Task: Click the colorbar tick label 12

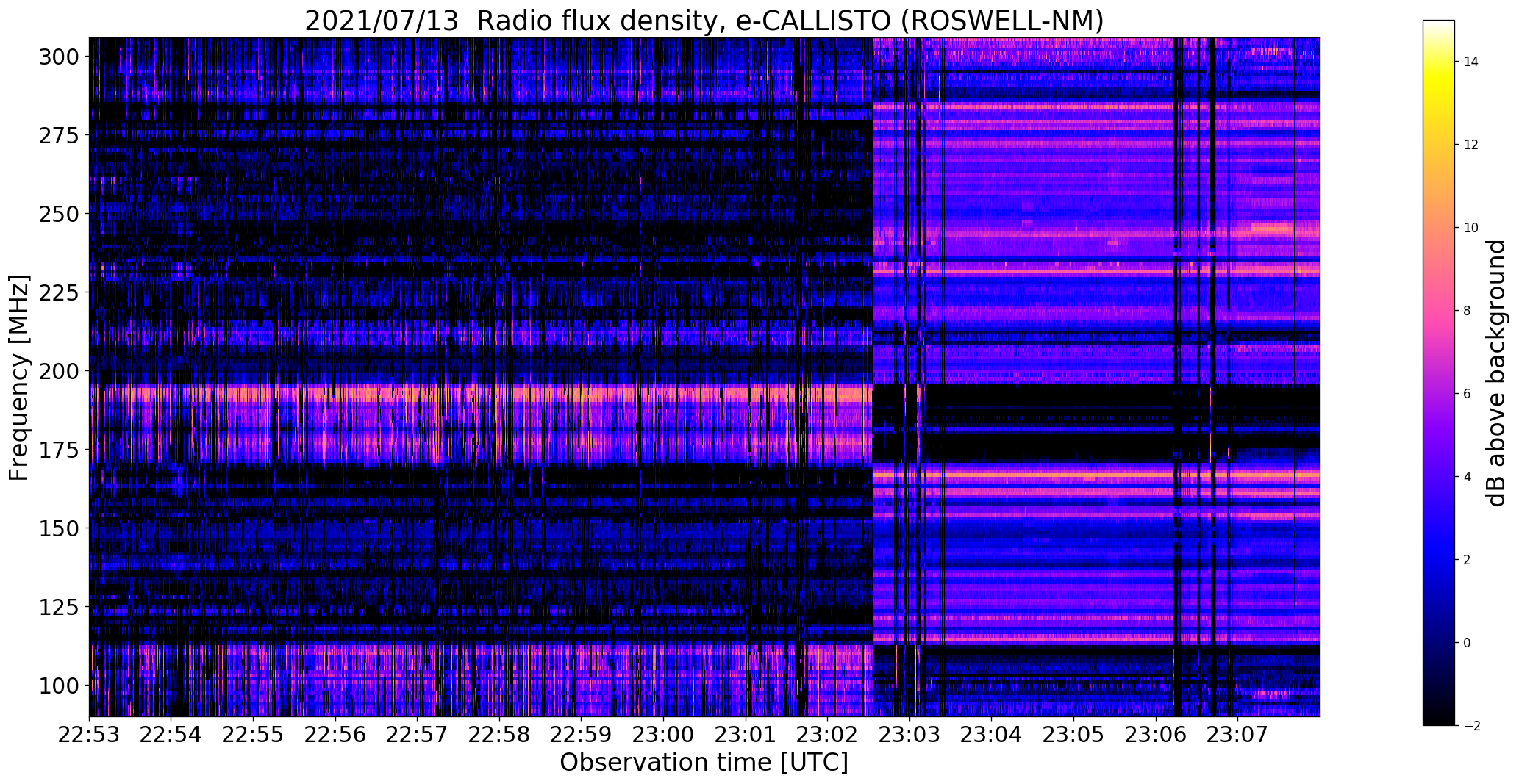Action: pos(1471,145)
